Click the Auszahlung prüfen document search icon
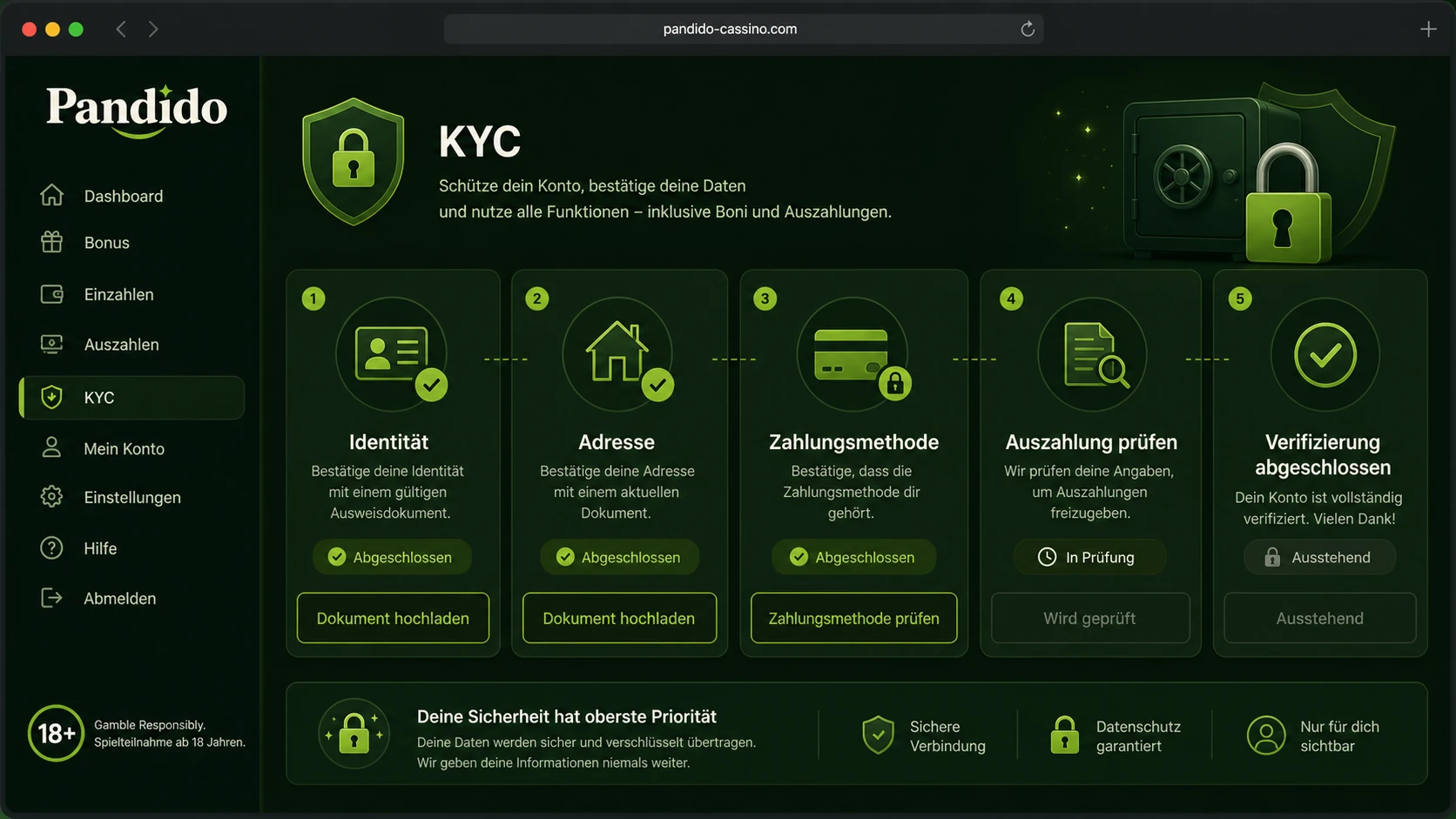The width and height of the screenshot is (1456, 819). (1095, 354)
